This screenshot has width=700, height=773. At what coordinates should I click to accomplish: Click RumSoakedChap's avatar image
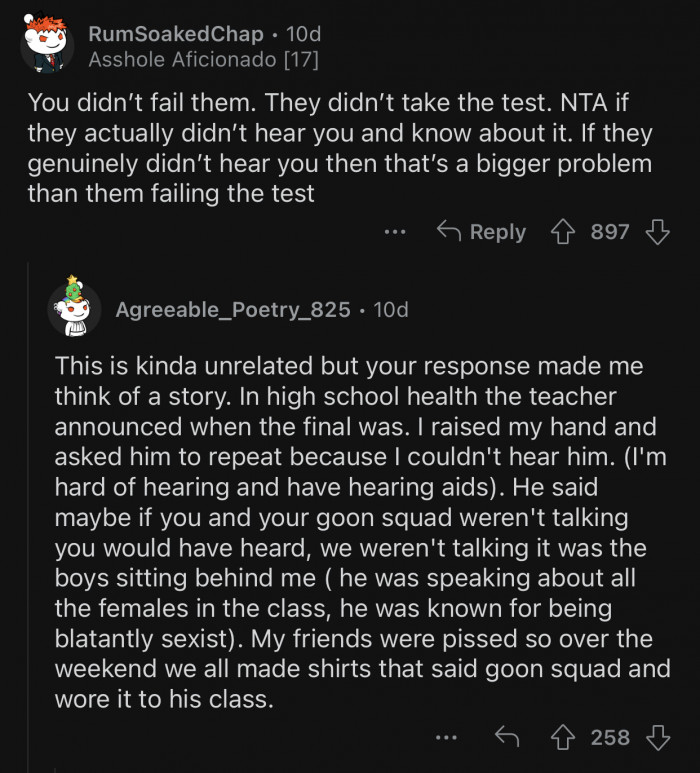click(47, 45)
